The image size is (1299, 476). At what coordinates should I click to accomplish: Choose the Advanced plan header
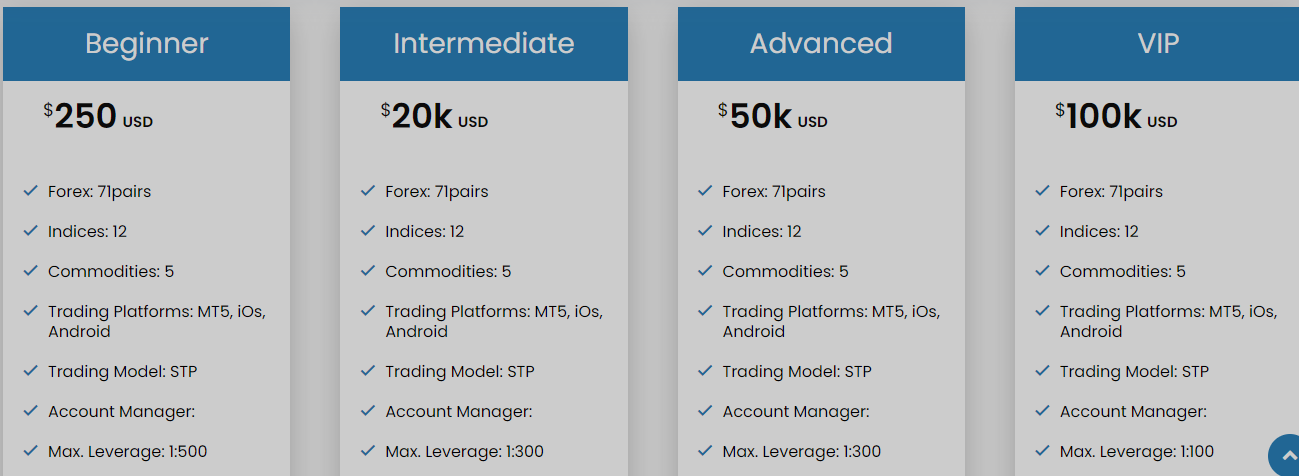(x=821, y=44)
